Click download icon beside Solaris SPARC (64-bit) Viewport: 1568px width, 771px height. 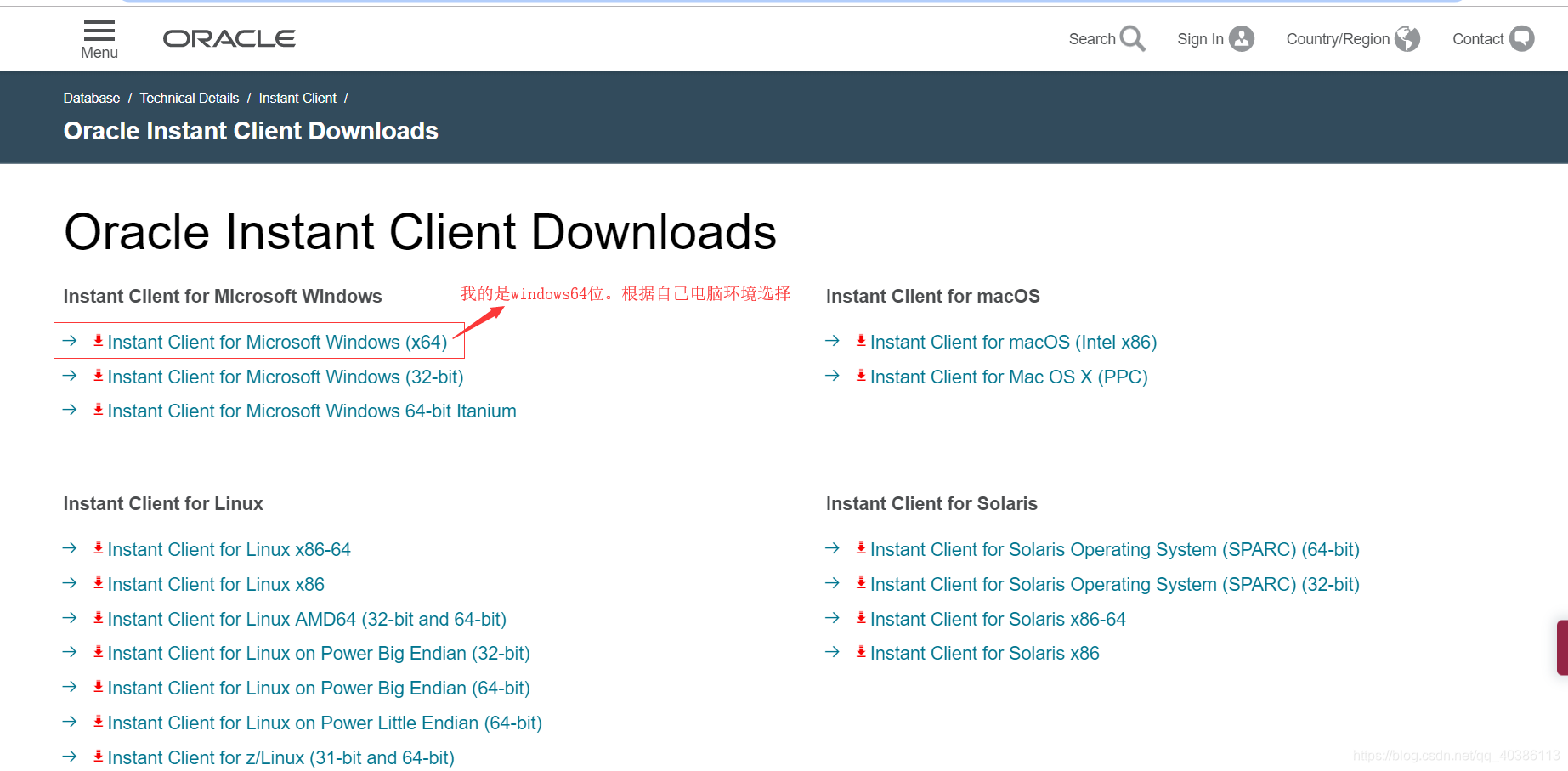(861, 548)
